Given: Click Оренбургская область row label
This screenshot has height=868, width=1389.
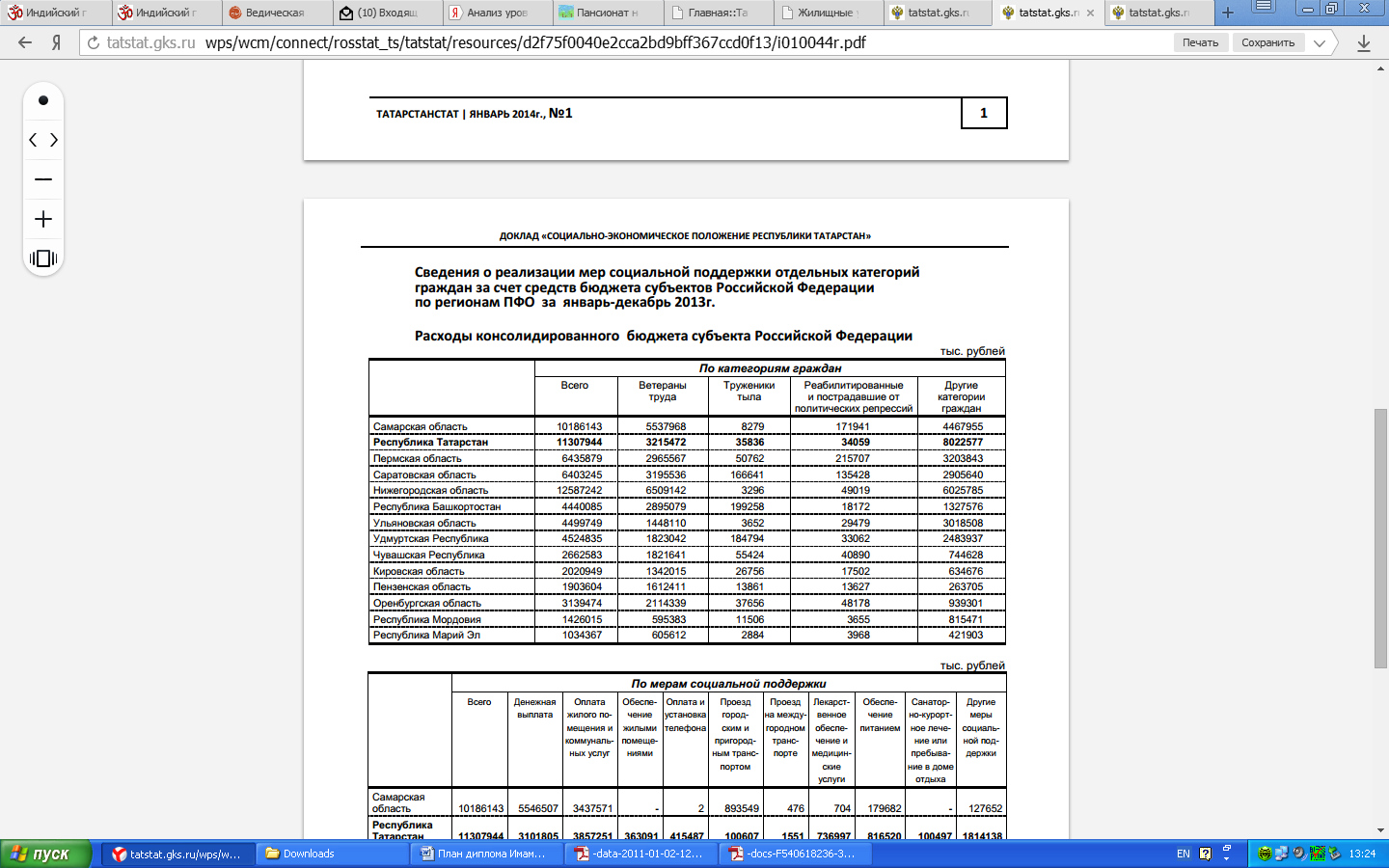Looking at the screenshot, I should point(427,604).
